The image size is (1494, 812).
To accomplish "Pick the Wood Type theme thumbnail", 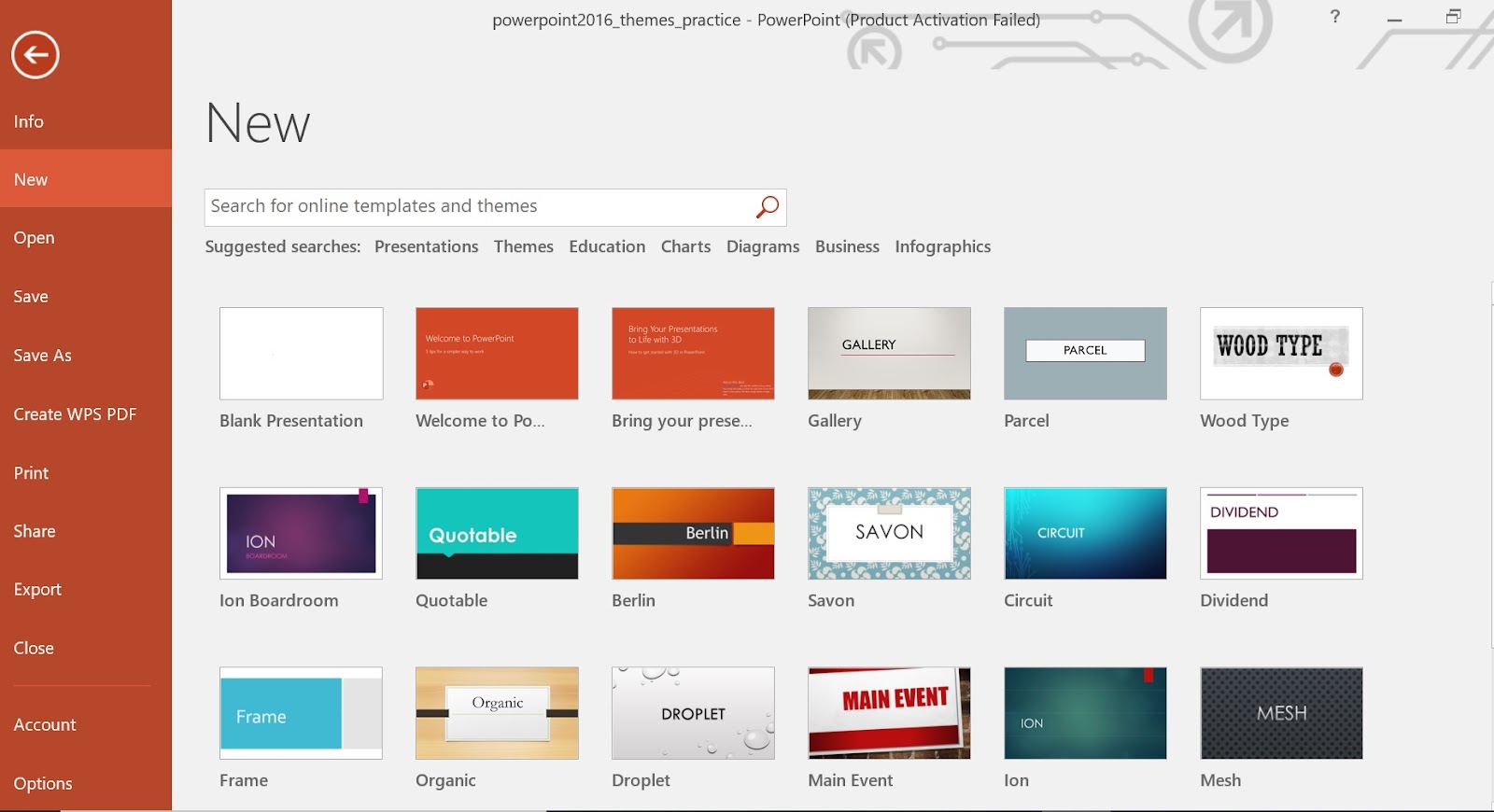I will (1282, 354).
